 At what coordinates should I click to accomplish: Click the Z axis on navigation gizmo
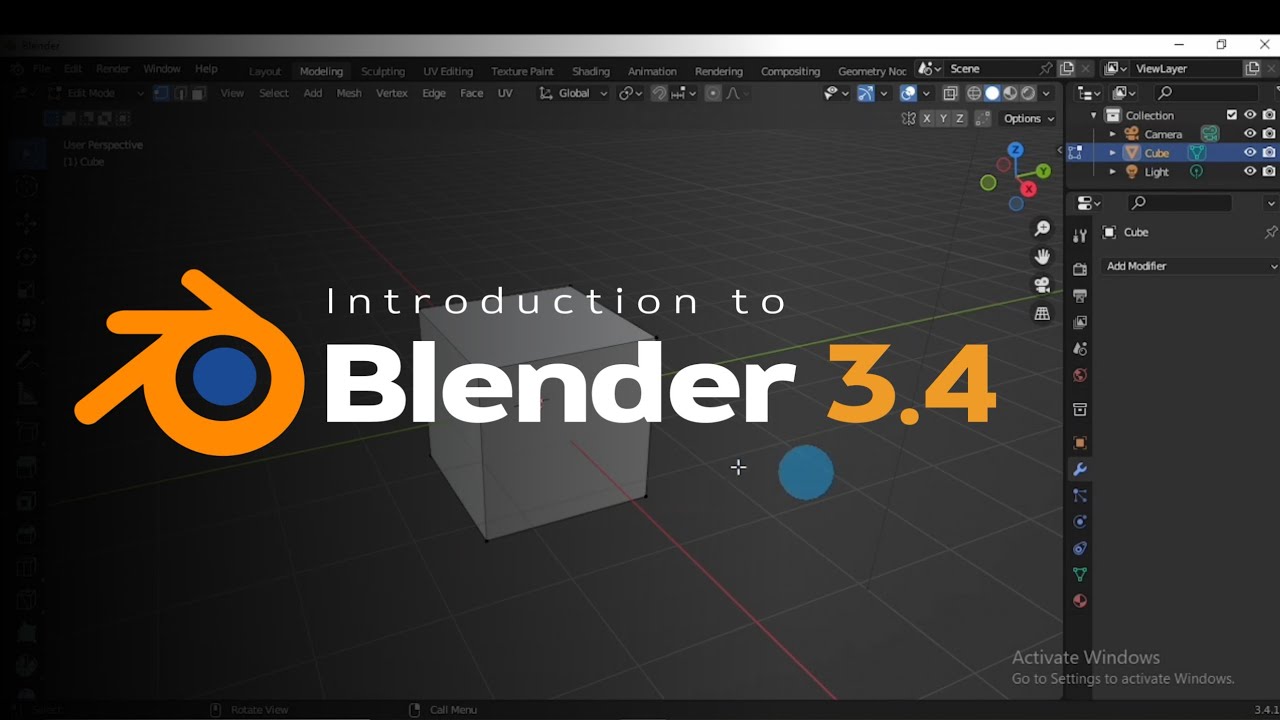[x=1015, y=150]
